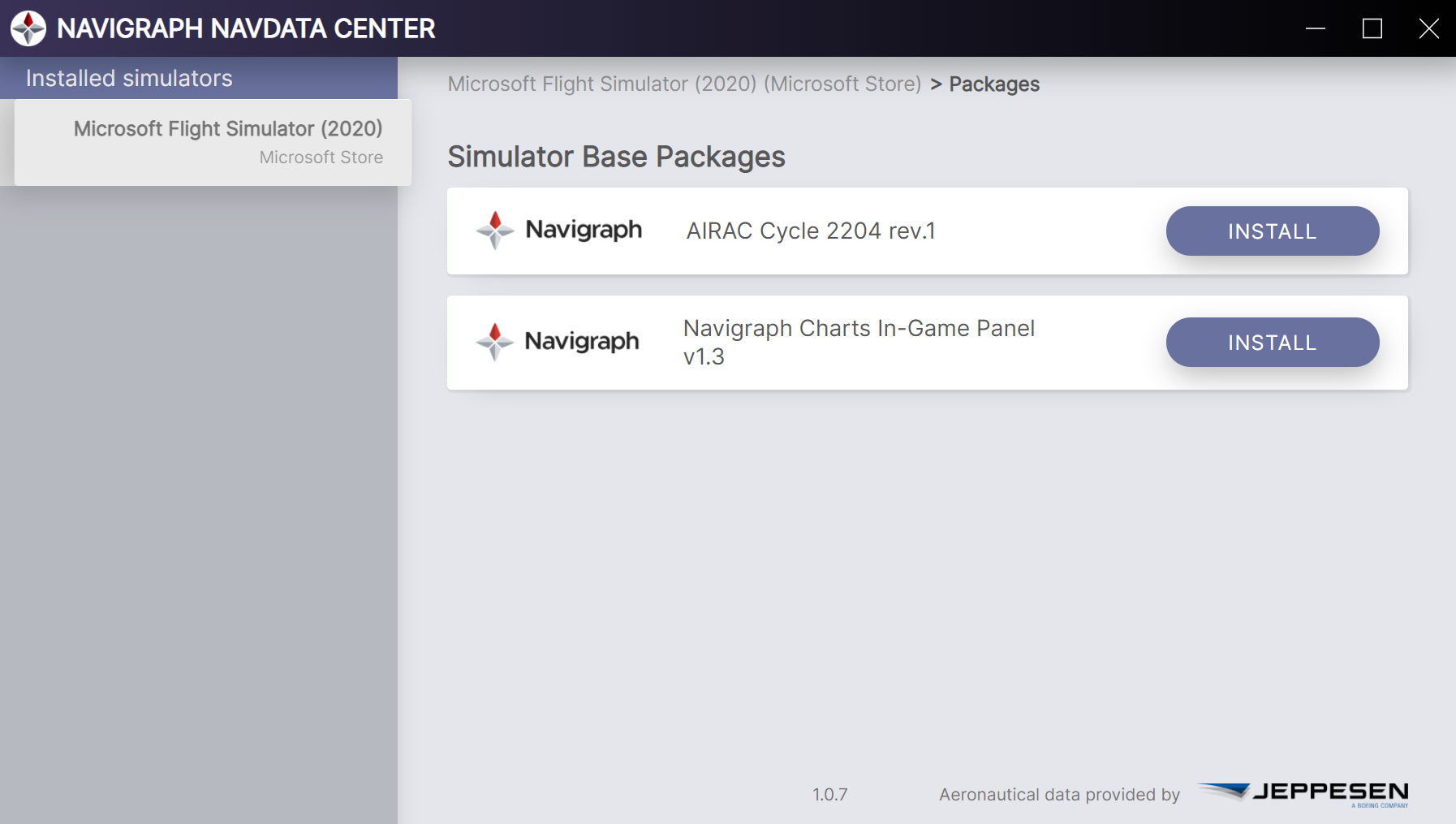Screen dimensions: 1456x824
Task: Close the Navdata Center window
Action: pos(1428,28)
